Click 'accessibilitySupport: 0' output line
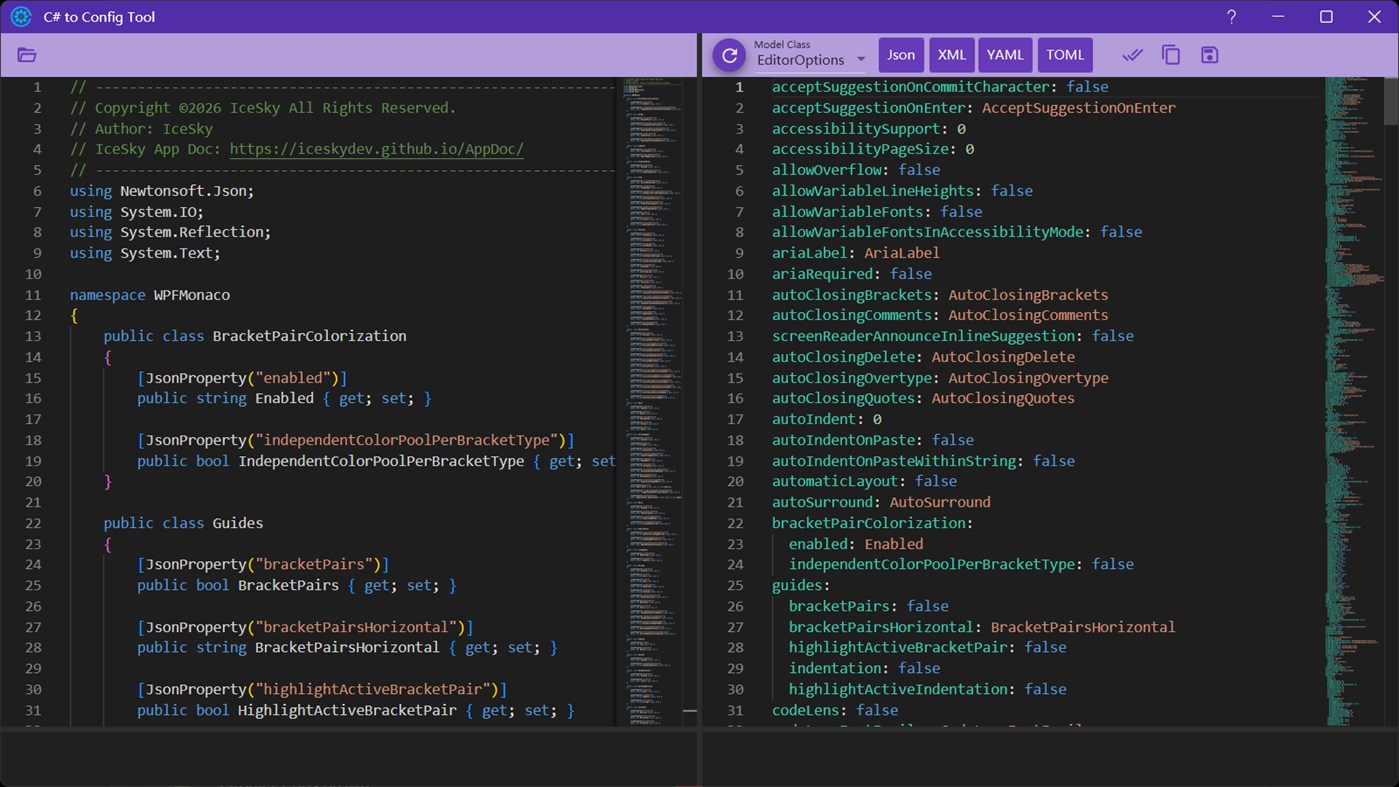 (869, 129)
